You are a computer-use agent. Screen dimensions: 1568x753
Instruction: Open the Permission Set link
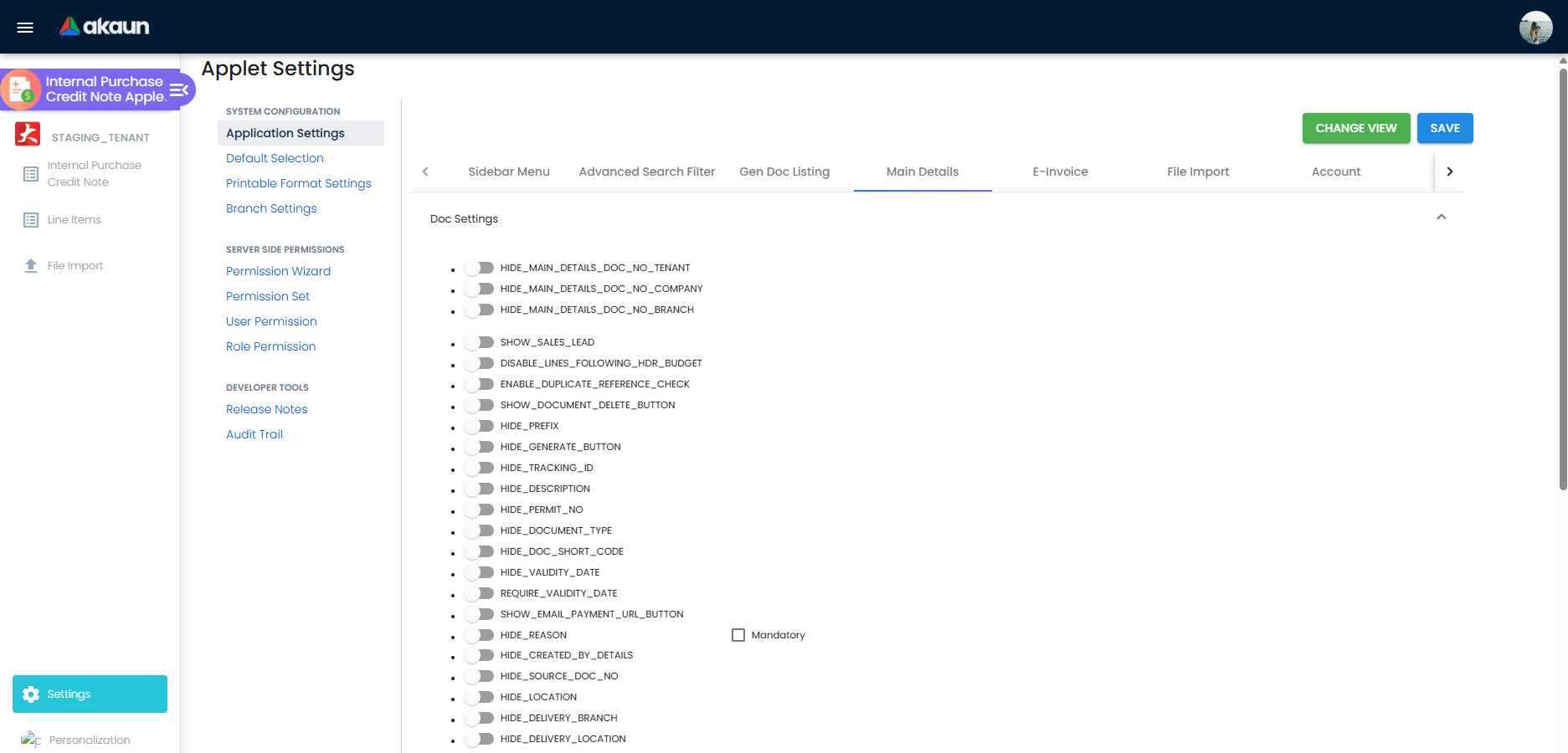point(268,296)
